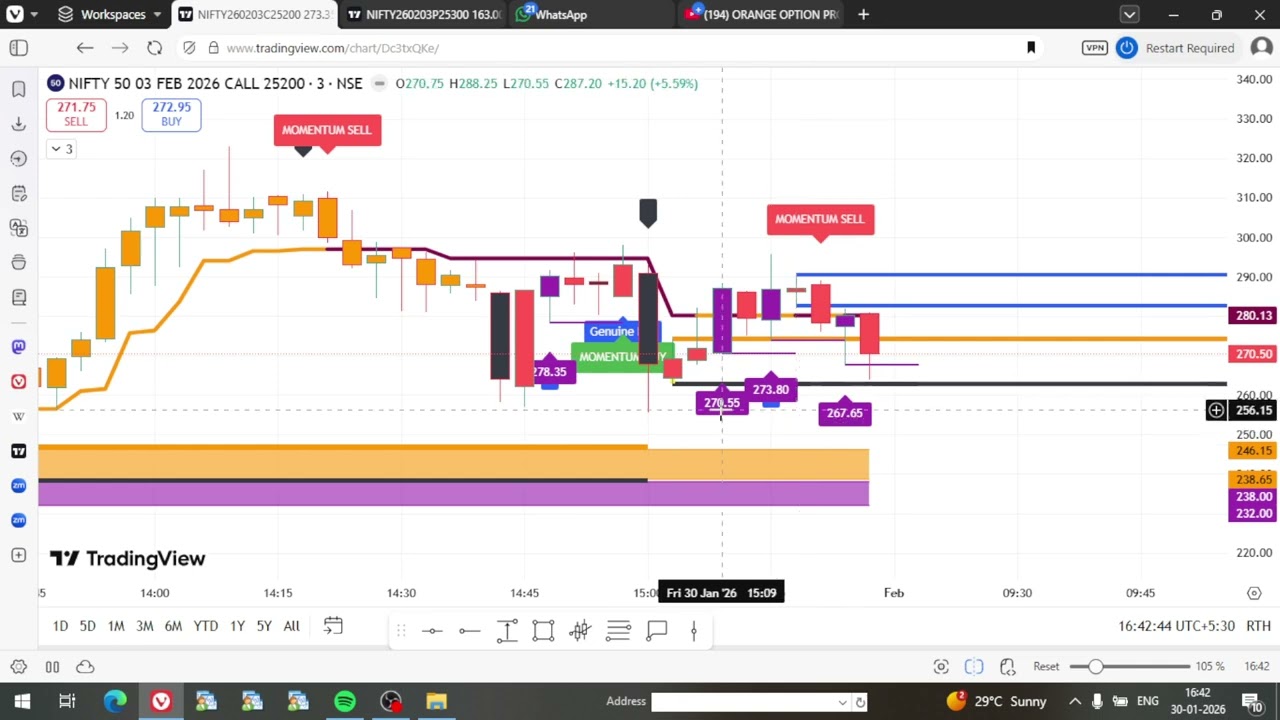
Task: Adjust the page zoom slider
Action: [1130, 667]
